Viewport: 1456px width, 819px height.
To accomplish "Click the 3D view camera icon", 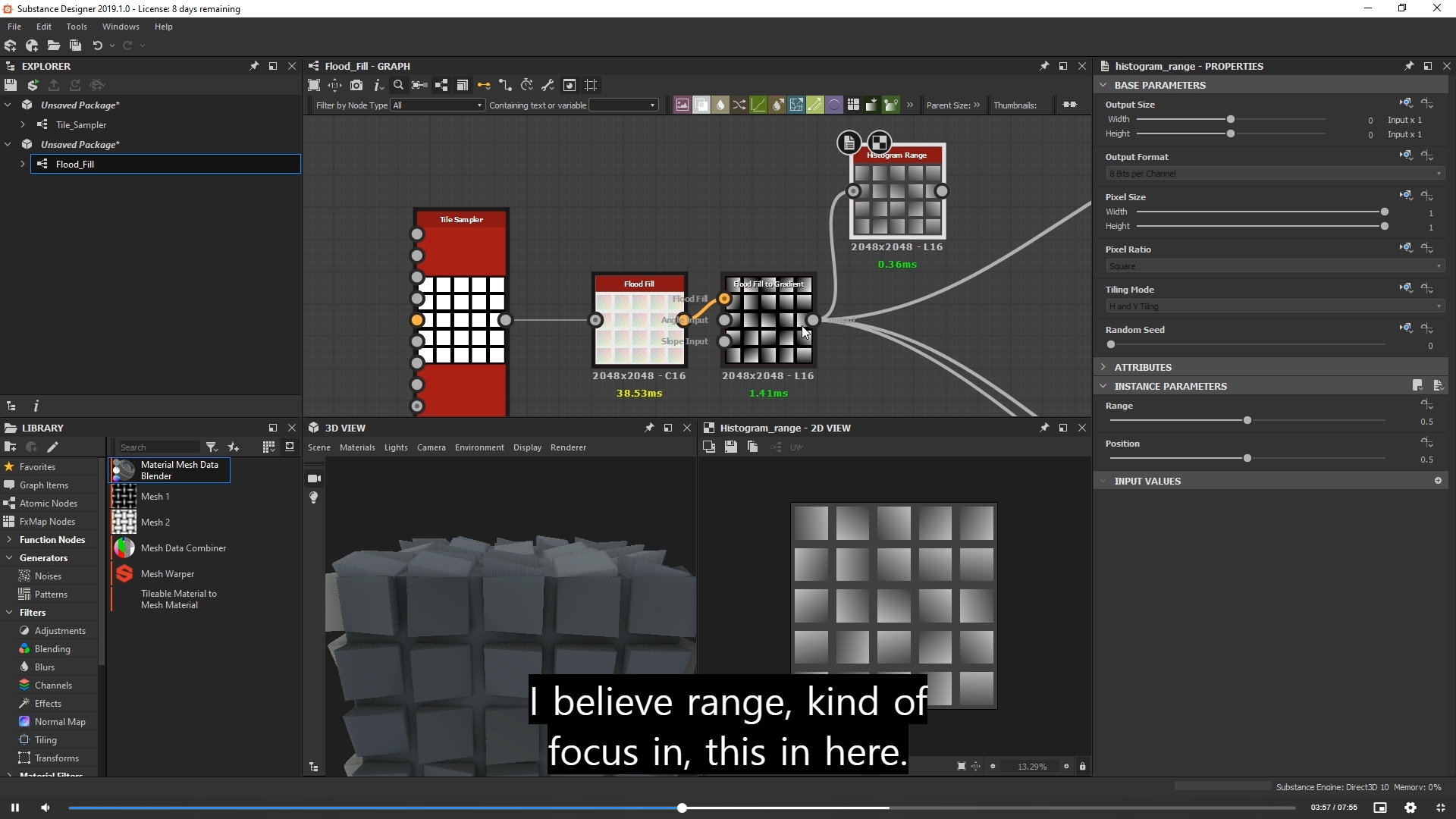I will pos(314,479).
